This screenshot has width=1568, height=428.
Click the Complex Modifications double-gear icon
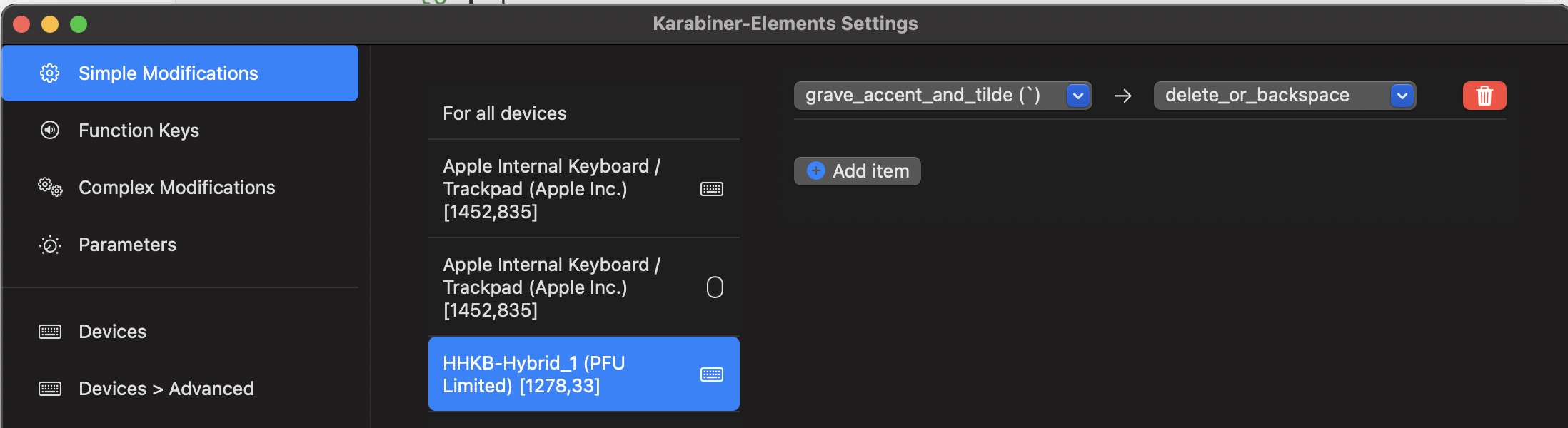point(50,188)
